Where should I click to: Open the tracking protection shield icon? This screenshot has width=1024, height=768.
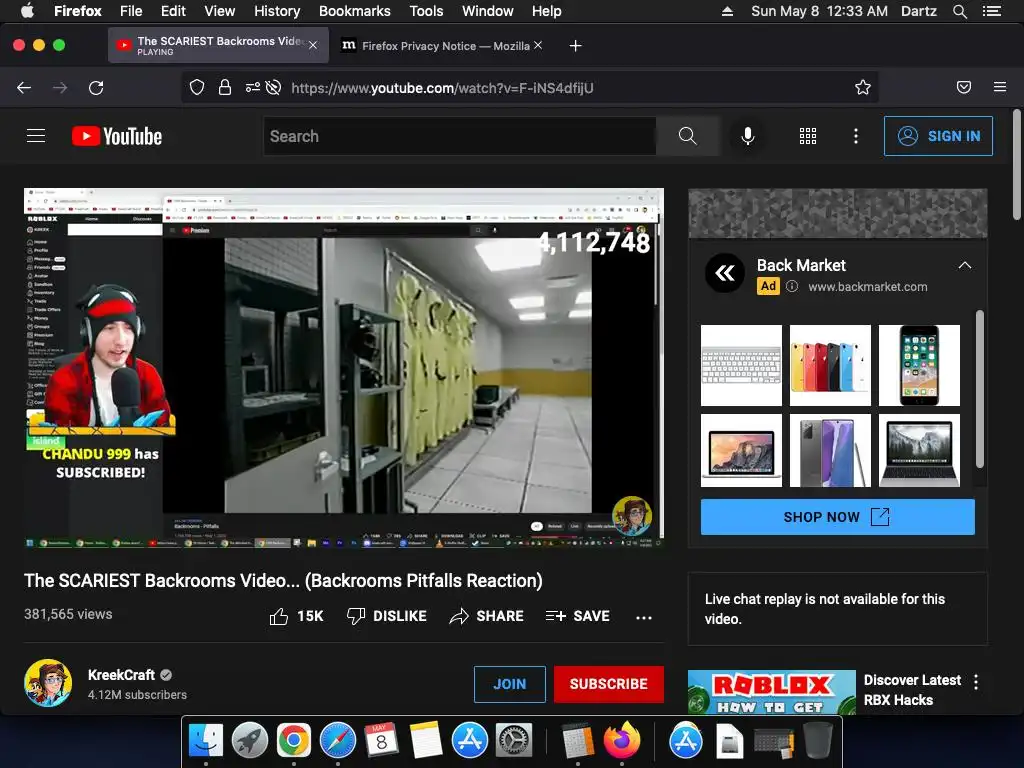(x=197, y=88)
